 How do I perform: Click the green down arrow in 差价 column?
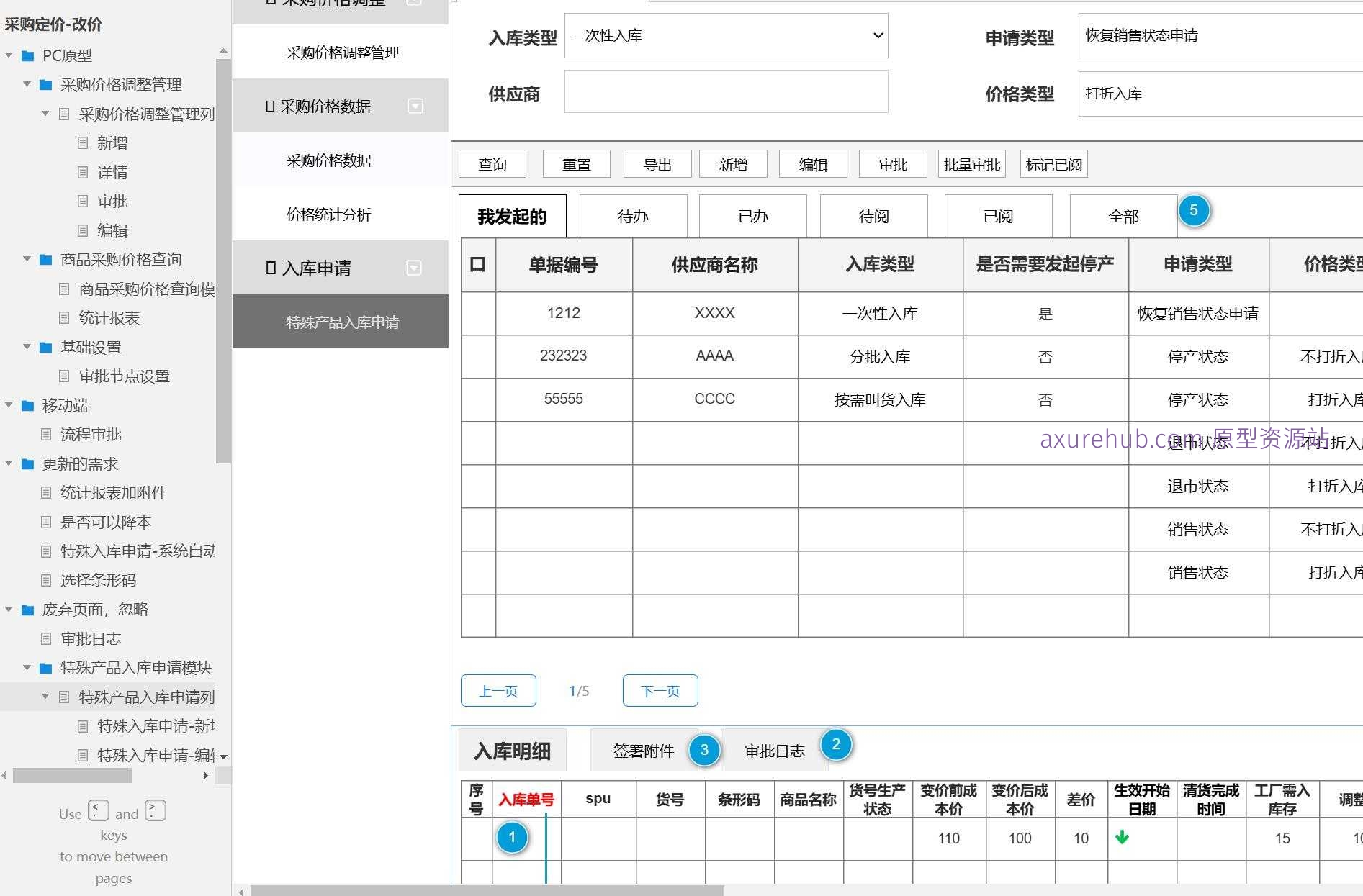(x=1123, y=838)
